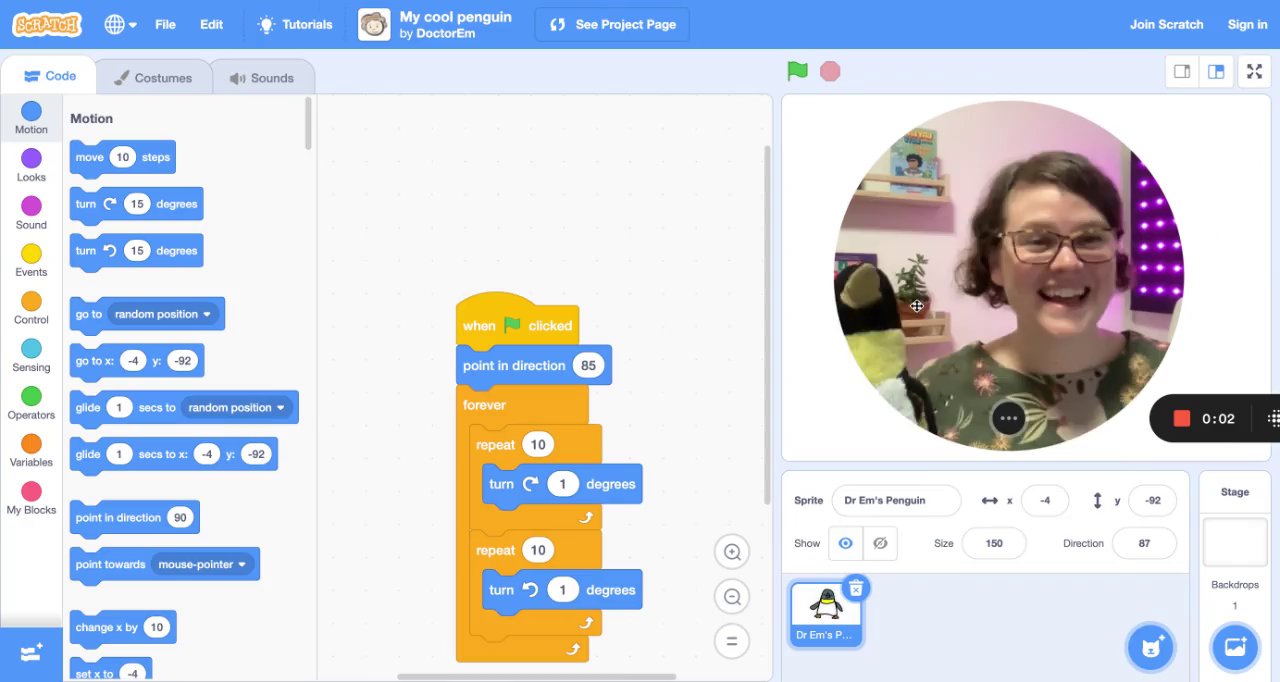Select the Control block category
The image size is (1280, 682).
pos(31,308)
